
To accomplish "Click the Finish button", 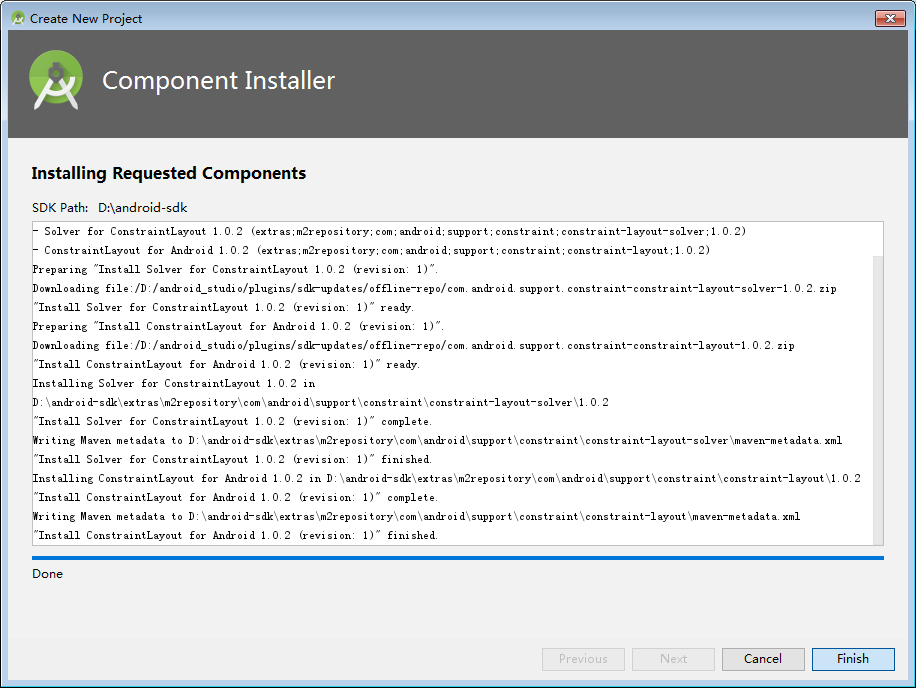I will pos(853,659).
